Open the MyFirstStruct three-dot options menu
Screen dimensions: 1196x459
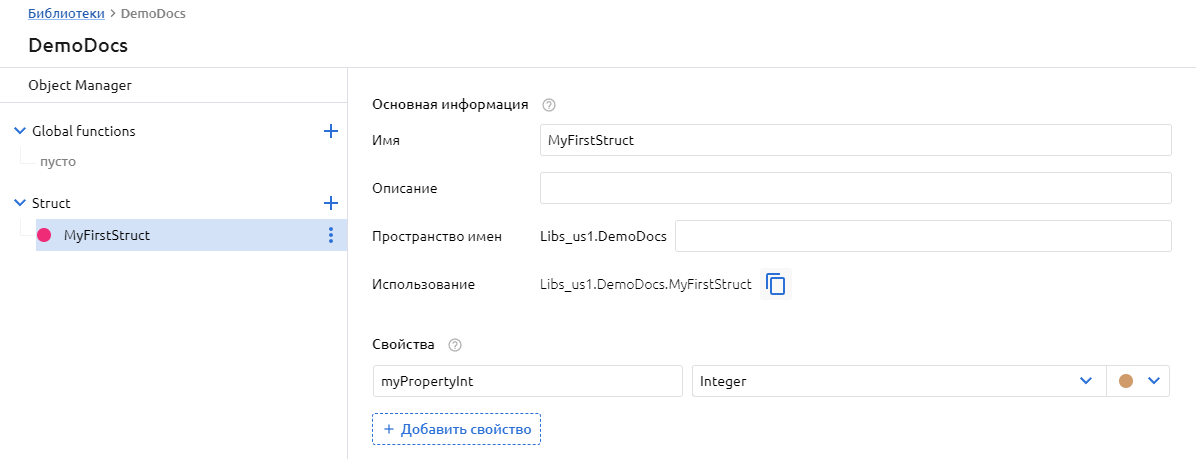click(x=331, y=235)
